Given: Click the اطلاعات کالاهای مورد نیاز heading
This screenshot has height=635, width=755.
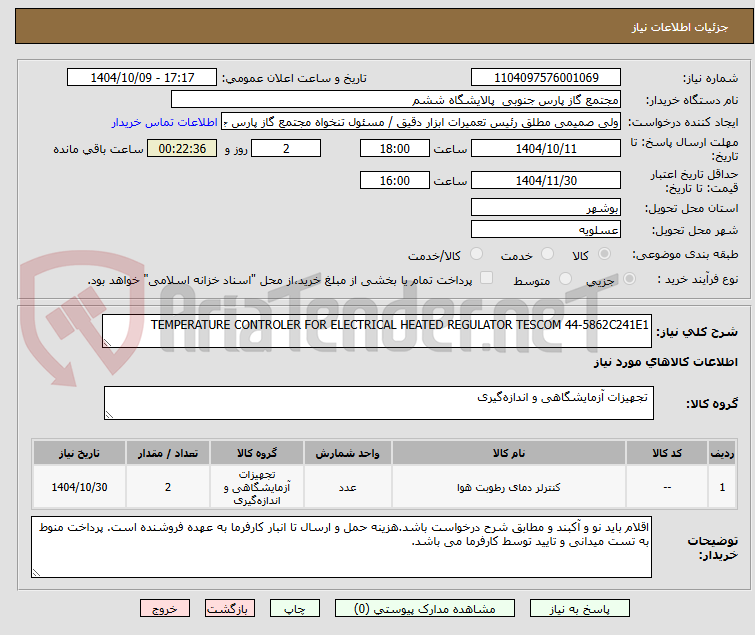Looking at the screenshot, I should pyautogui.click(x=665, y=362).
